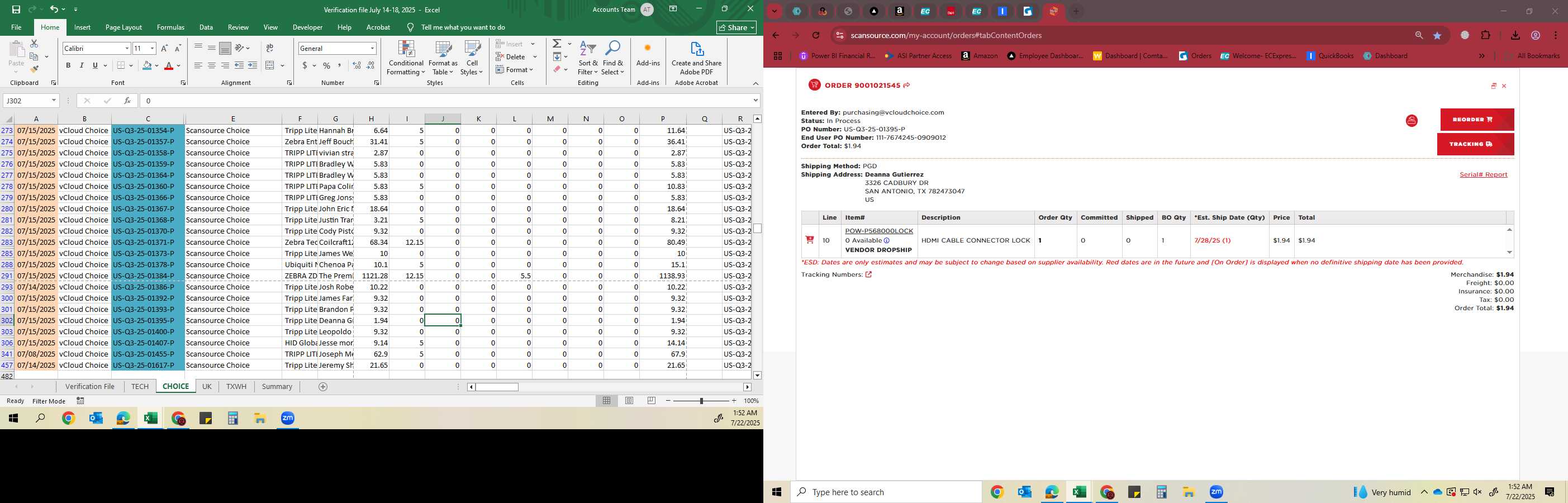Open Sort & Filter dropdown
Screen dimensions: 1568x503
pyautogui.click(x=588, y=58)
